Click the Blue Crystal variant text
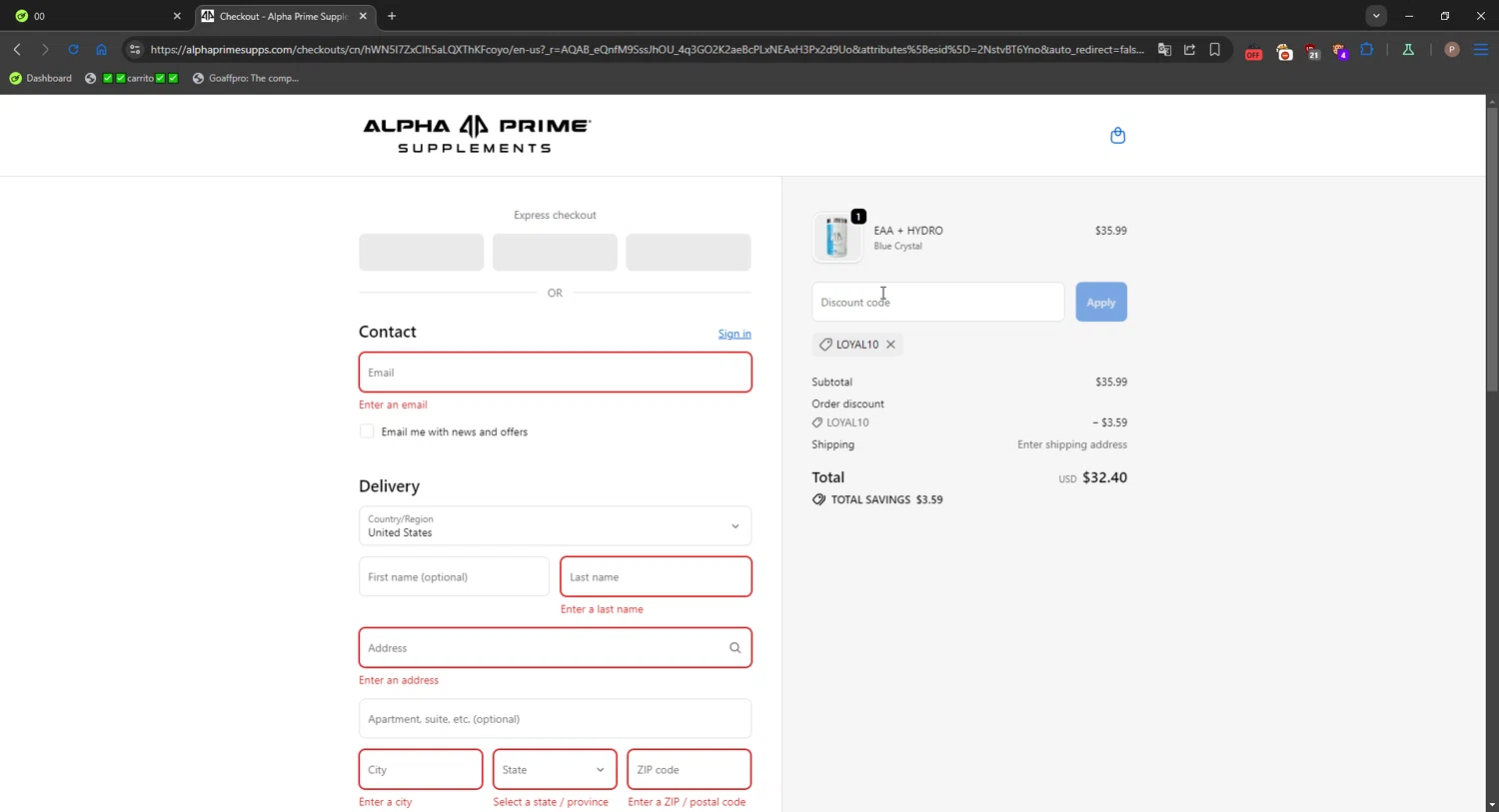Image resolution: width=1499 pixels, height=812 pixels. 898,246
